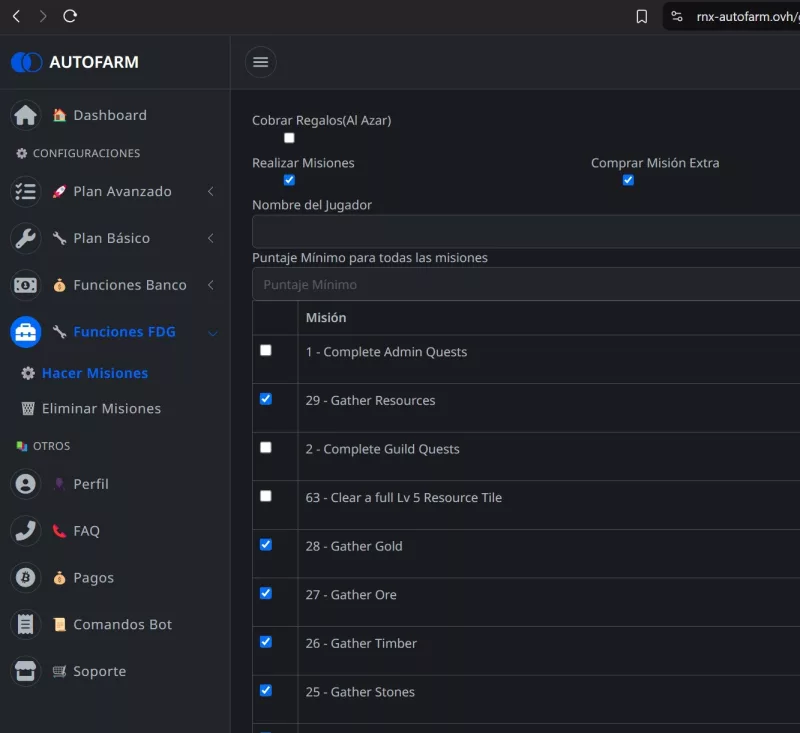Expand Plan Avanzado submenu chevron
Viewport: 800px width, 733px height.
(x=211, y=191)
